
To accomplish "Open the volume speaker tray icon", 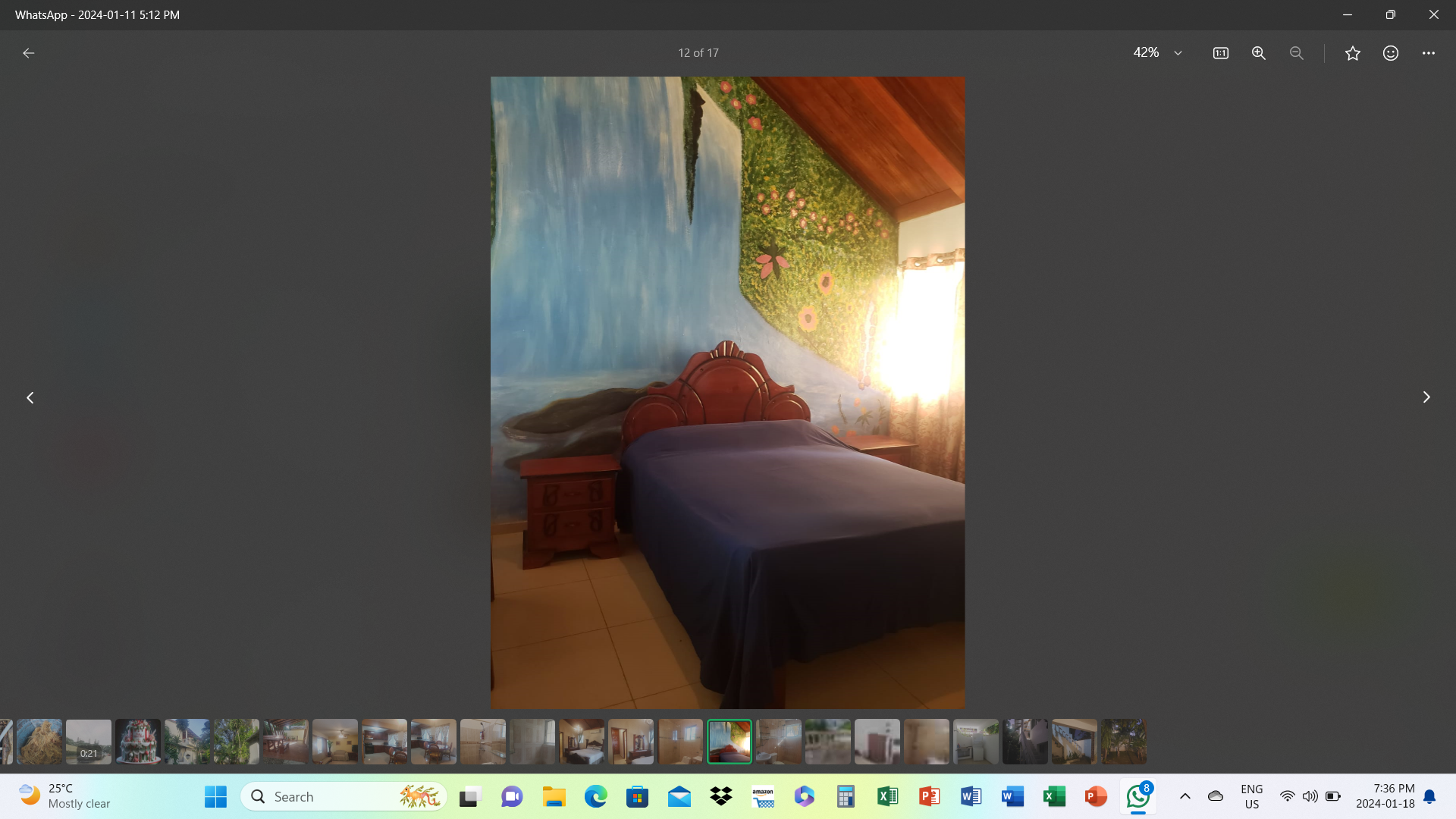I will point(1310,796).
